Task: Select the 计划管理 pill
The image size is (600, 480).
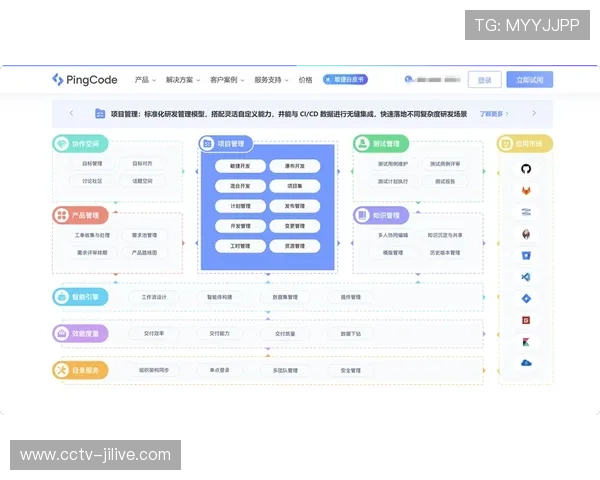Action: (240, 206)
